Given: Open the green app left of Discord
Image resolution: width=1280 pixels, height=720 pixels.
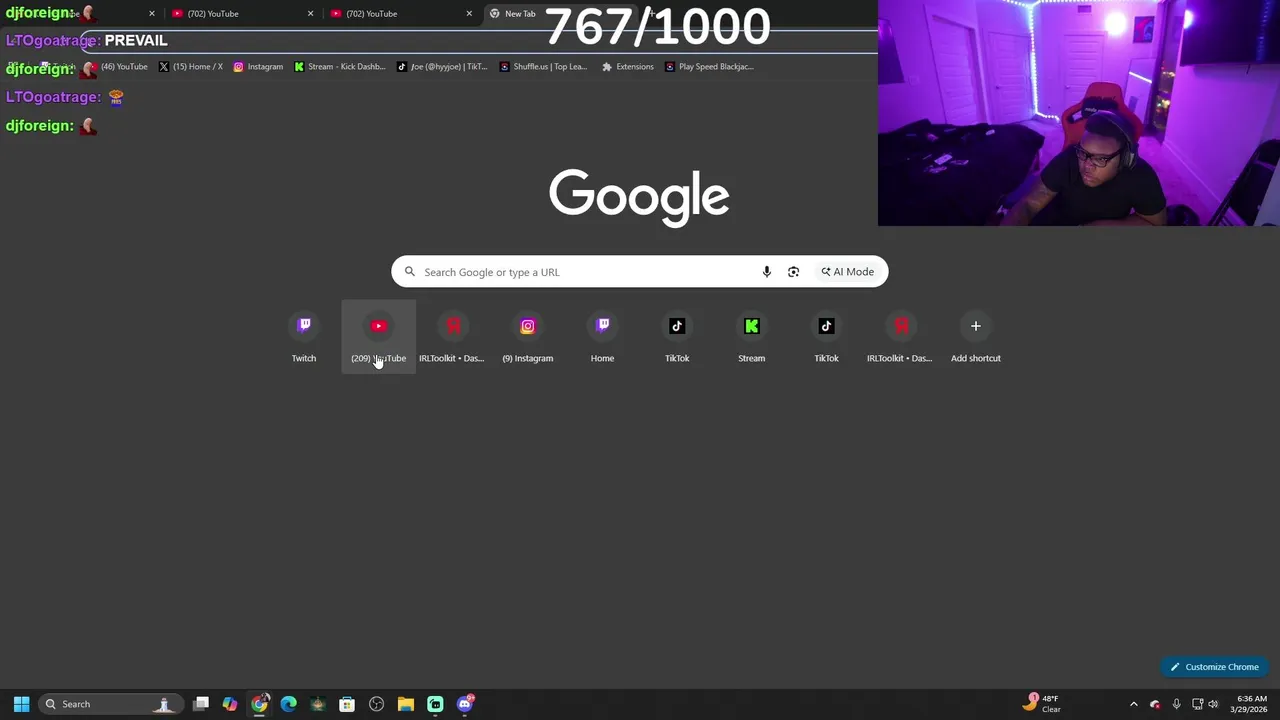Looking at the screenshot, I should 435,704.
